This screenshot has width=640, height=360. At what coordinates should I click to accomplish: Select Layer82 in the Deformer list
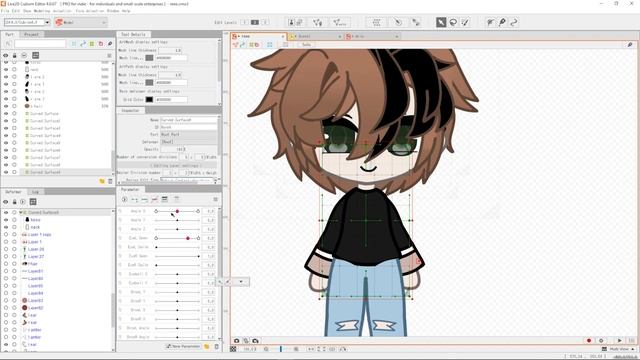click(x=36, y=308)
